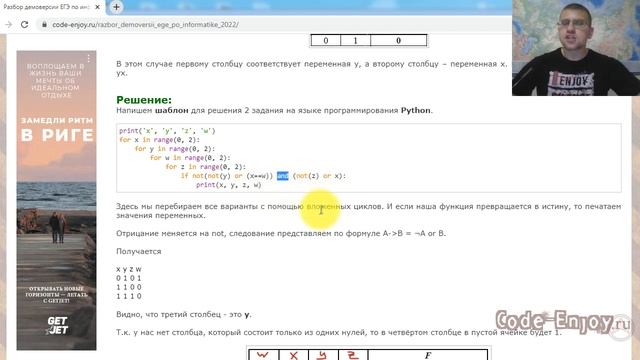Click output row '0 1 0 1'
Screen dimensions: 640x360
coord(129,278)
